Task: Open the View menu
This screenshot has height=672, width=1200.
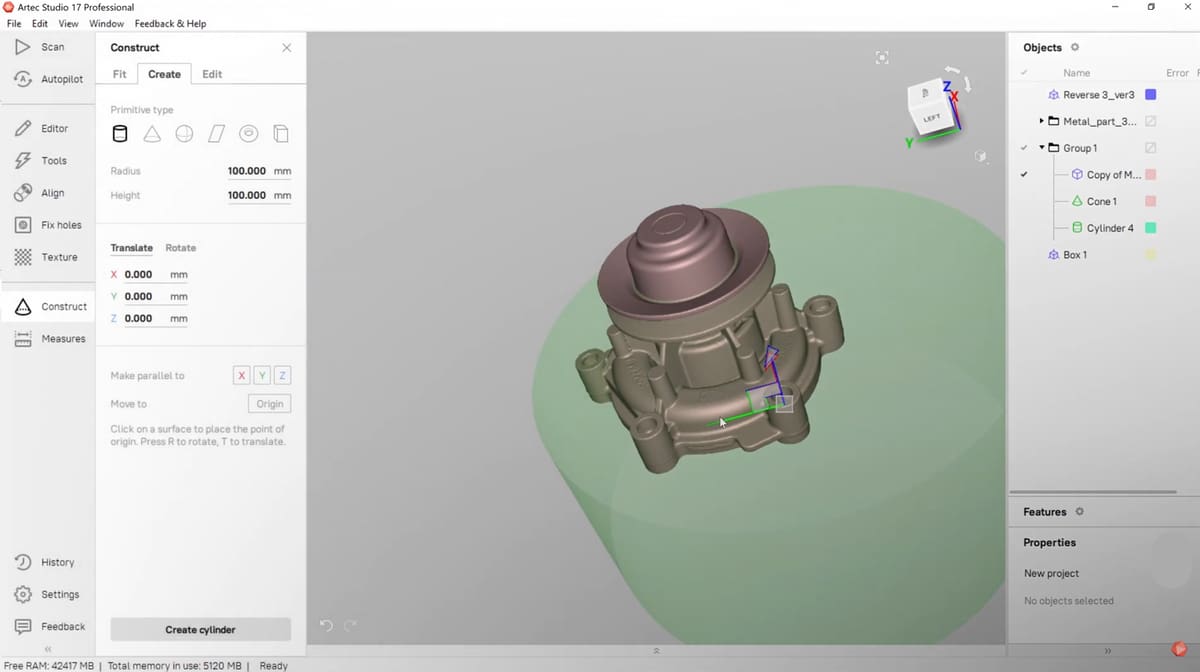Action: click(68, 23)
